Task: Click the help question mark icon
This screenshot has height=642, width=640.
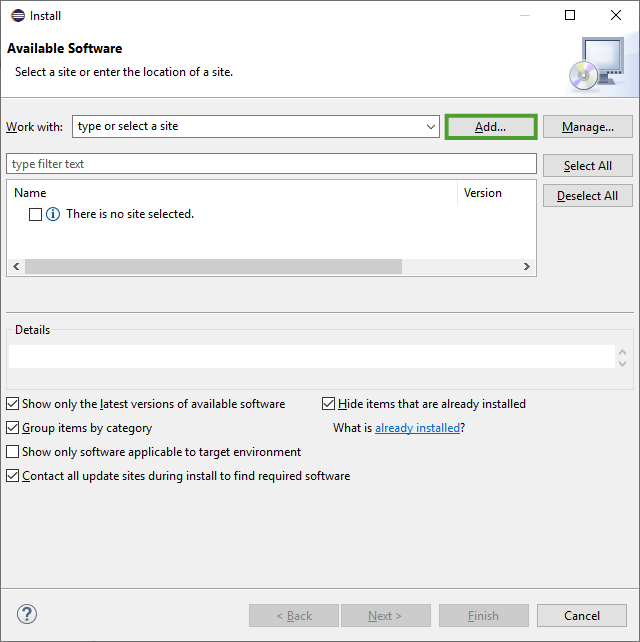Action: (x=27, y=614)
